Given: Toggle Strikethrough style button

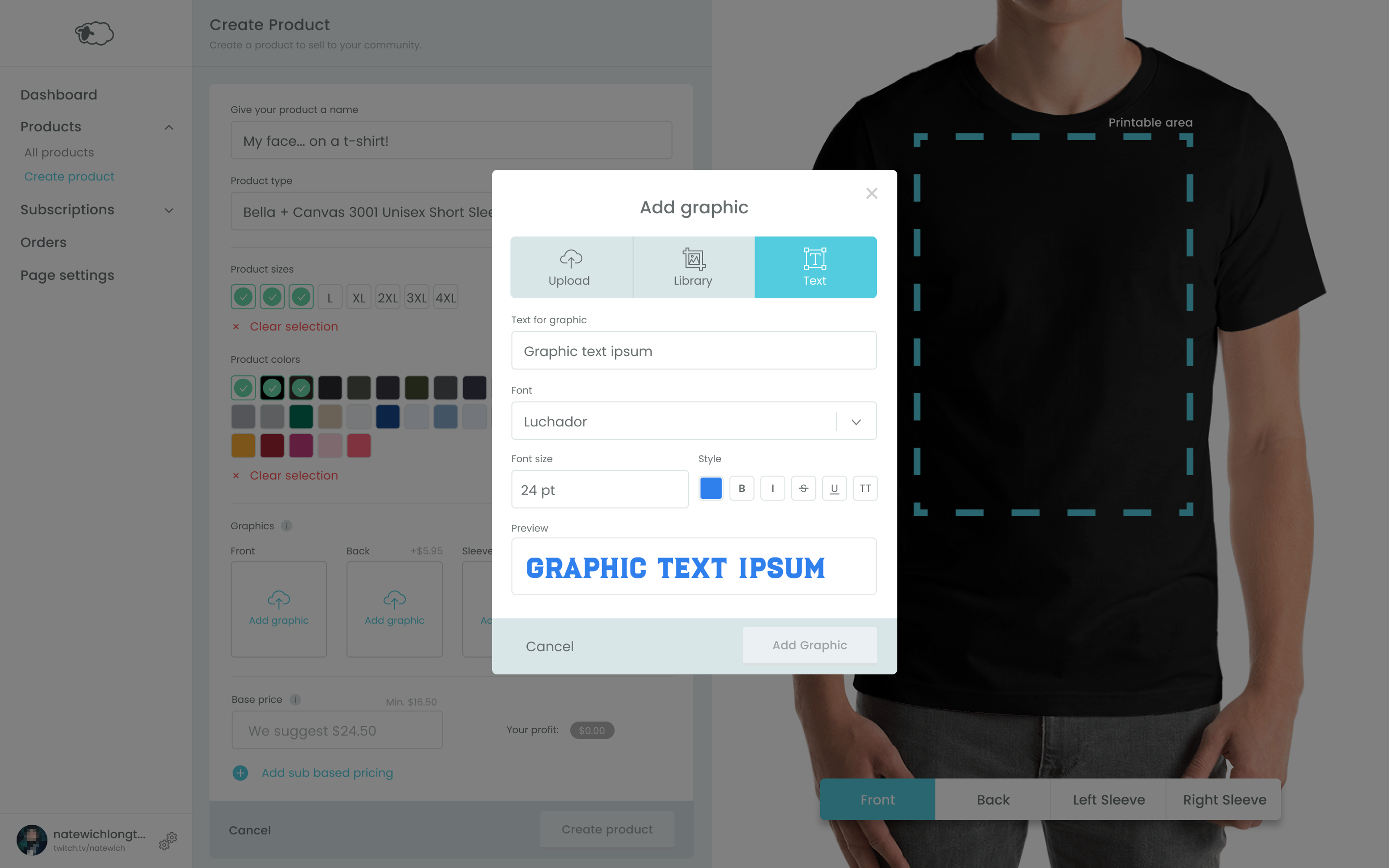Looking at the screenshot, I should pos(804,488).
